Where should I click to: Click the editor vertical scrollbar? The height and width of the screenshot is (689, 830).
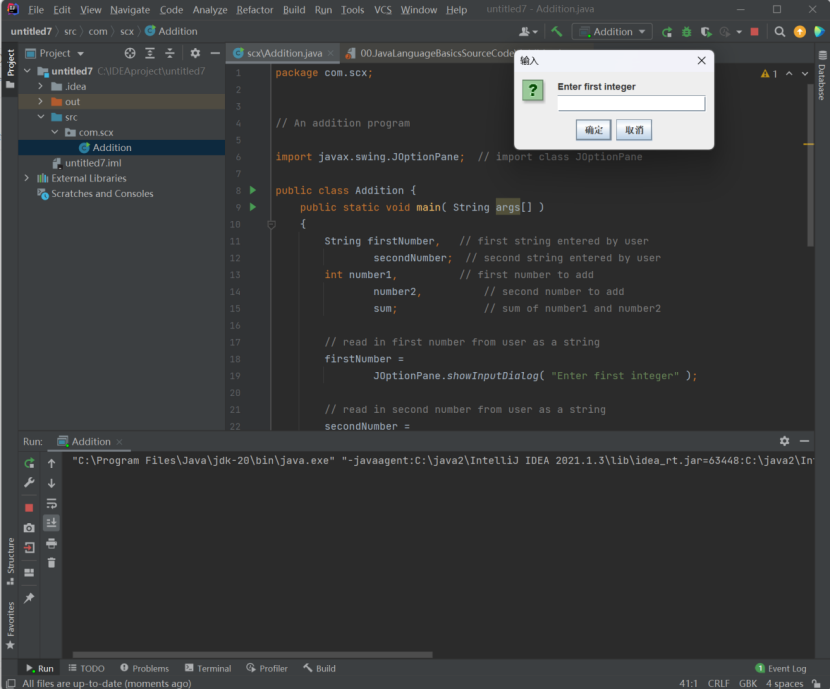[x=810, y=164]
